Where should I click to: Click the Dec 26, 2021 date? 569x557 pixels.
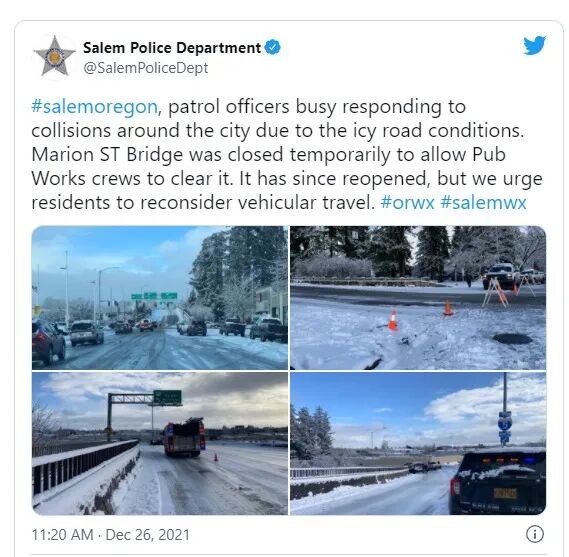148,535
